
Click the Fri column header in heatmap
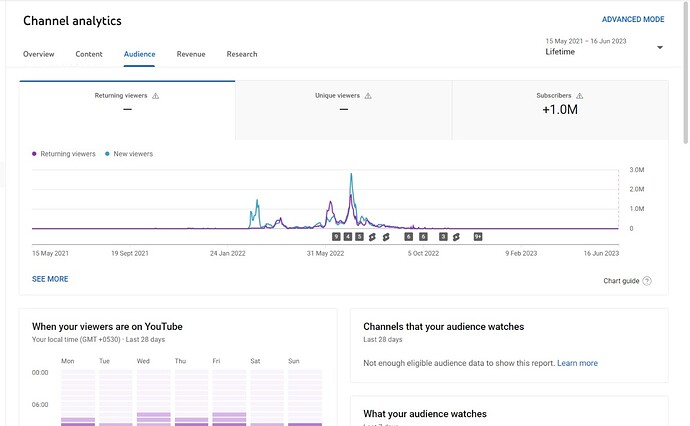click(x=216, y=361)
